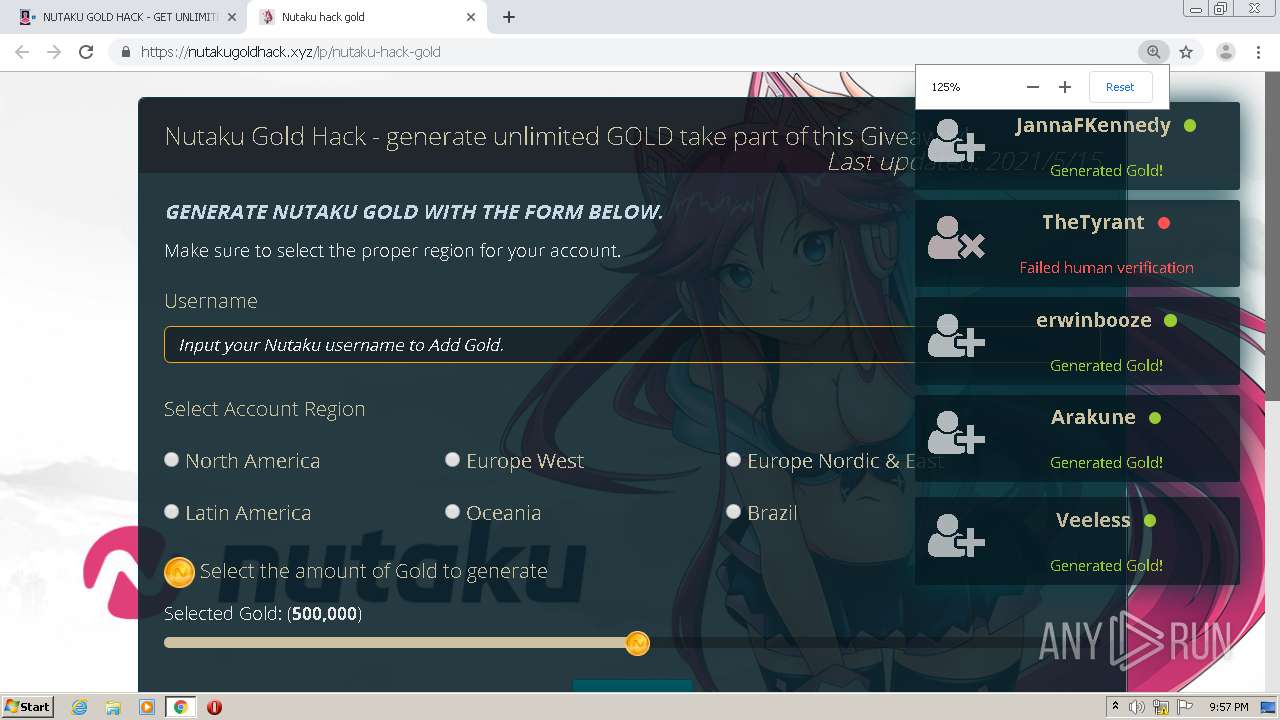Click the Arakune user-add icon
Image resolution: width=1280 pixels, height=720 pixels.
click(x=956, y=433)
